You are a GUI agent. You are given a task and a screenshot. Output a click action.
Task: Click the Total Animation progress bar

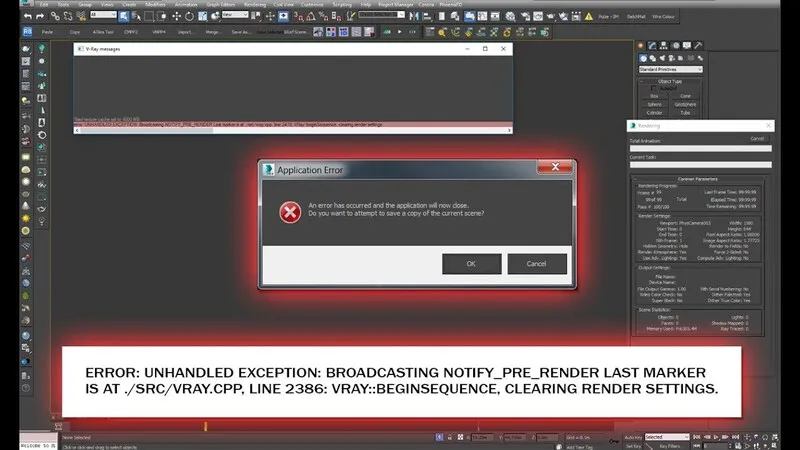click(701, 148)
